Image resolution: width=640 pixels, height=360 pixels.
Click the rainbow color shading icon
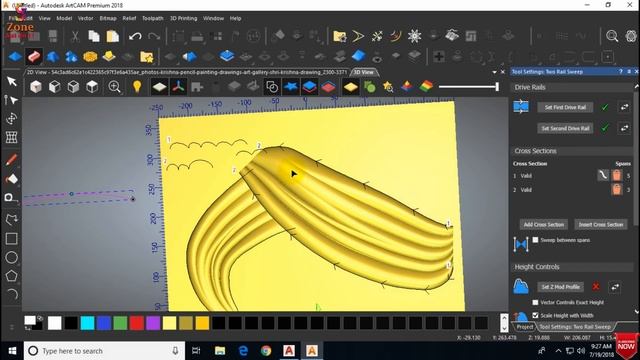426,86
